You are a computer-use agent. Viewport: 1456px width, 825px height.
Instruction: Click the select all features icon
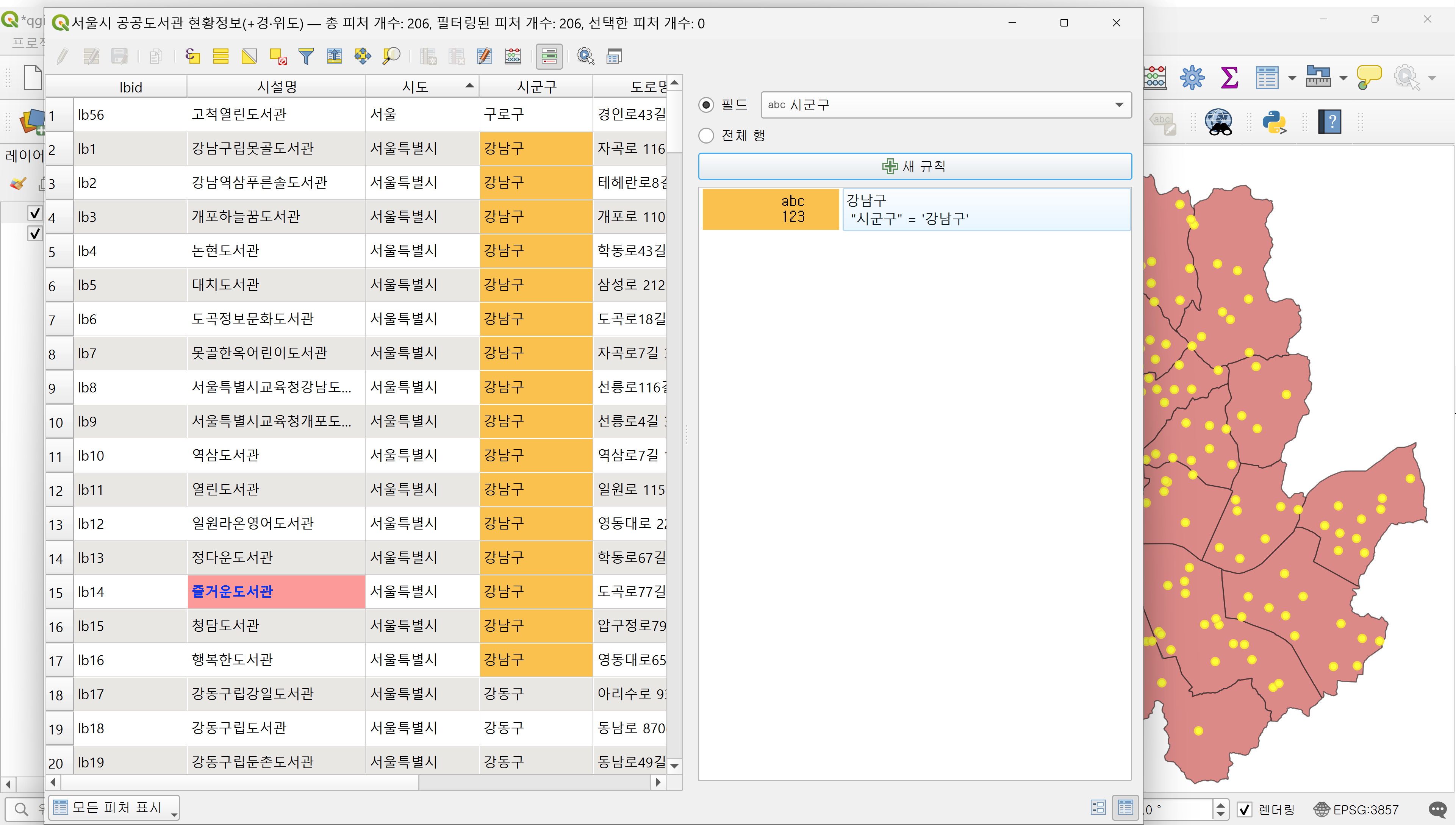(221, 56)
